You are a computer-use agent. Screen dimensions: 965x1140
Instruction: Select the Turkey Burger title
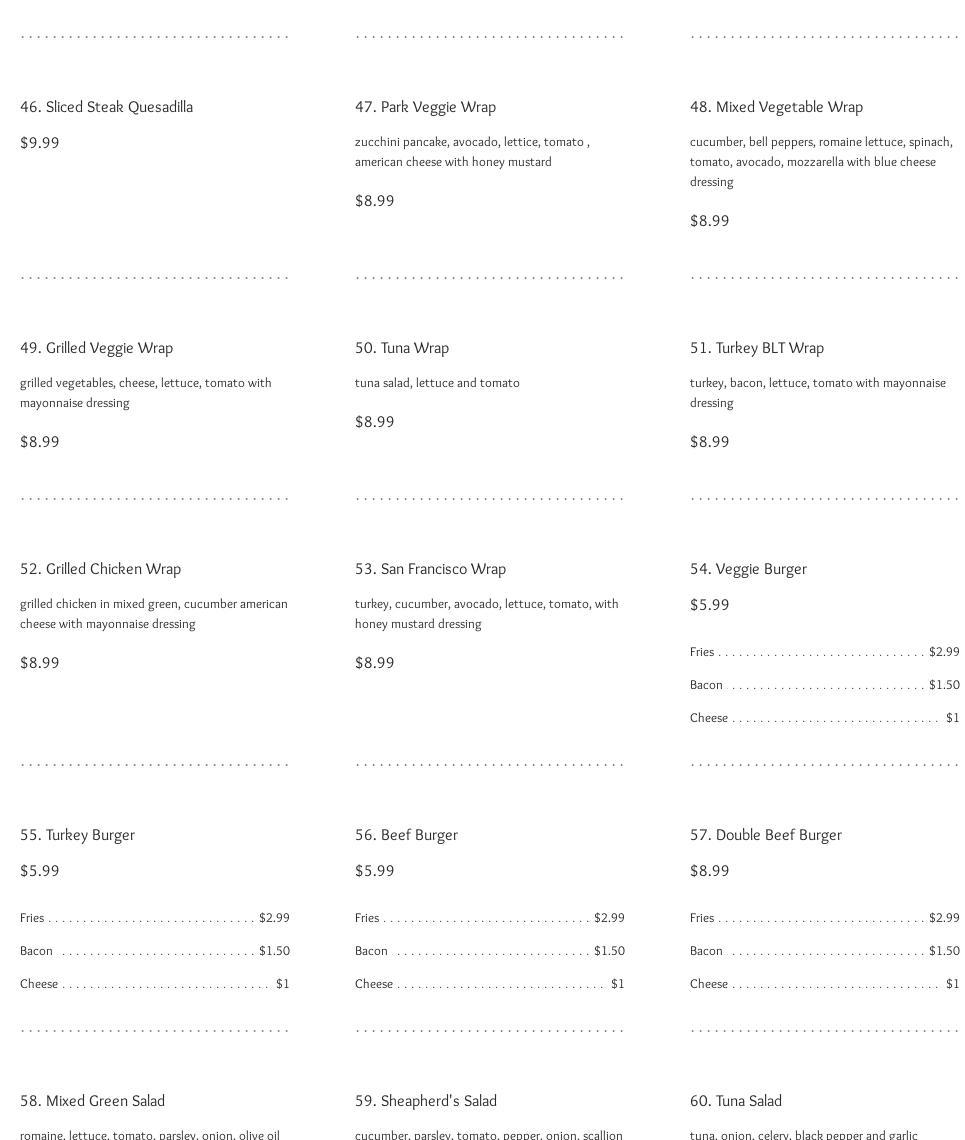tap(77, 835)
